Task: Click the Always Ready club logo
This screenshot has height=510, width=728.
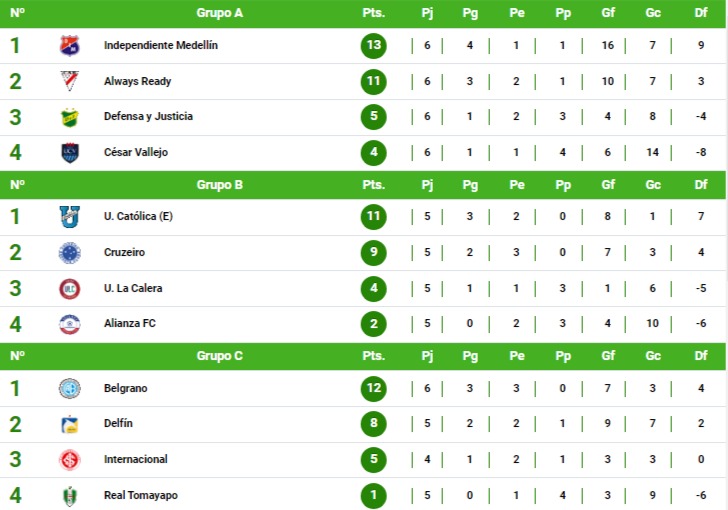Action: [x=69, y=82]
